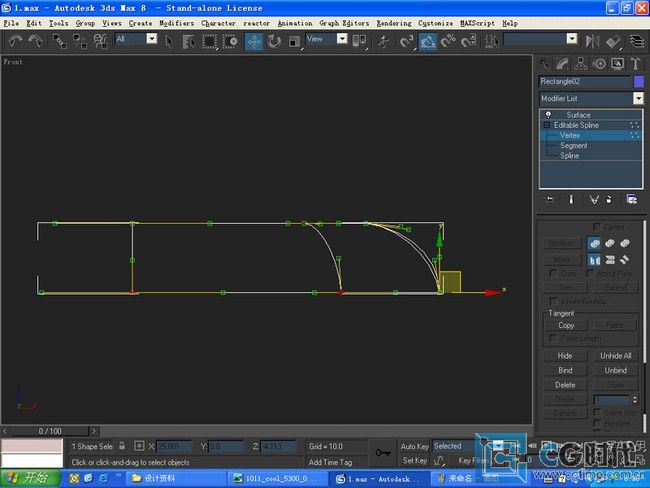Toggle the Selection Lock padlock icon

(x=122, y=446)
